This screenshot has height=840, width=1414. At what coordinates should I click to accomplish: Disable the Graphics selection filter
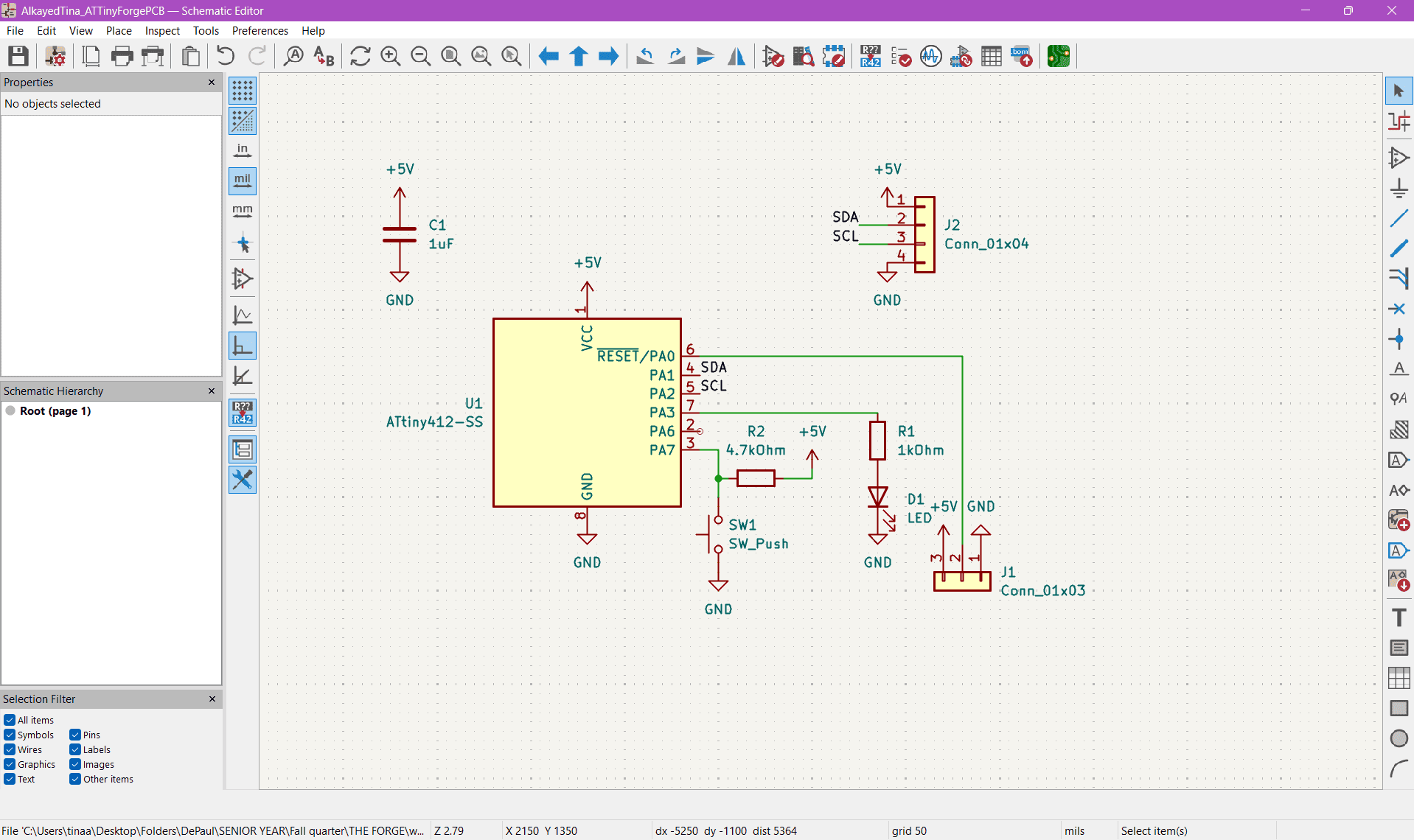coord(10,764)
